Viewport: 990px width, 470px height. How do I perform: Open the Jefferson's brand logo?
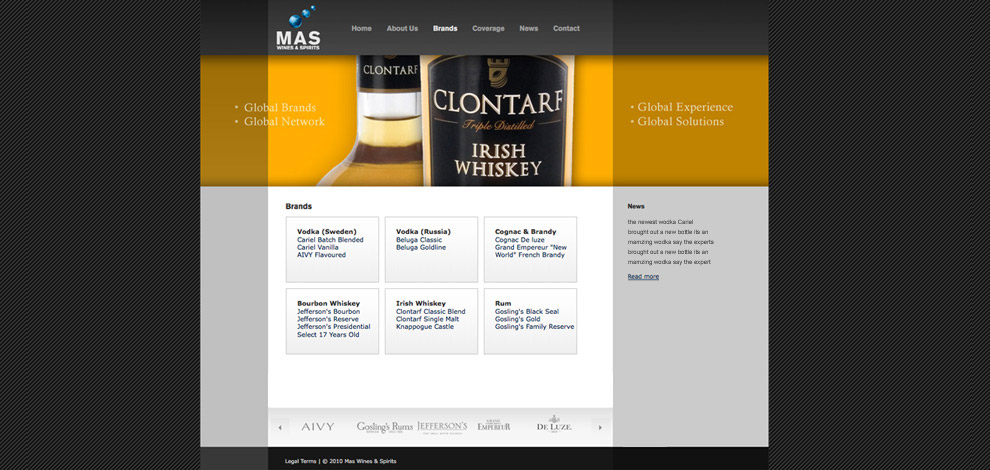(x=442, y=428)
